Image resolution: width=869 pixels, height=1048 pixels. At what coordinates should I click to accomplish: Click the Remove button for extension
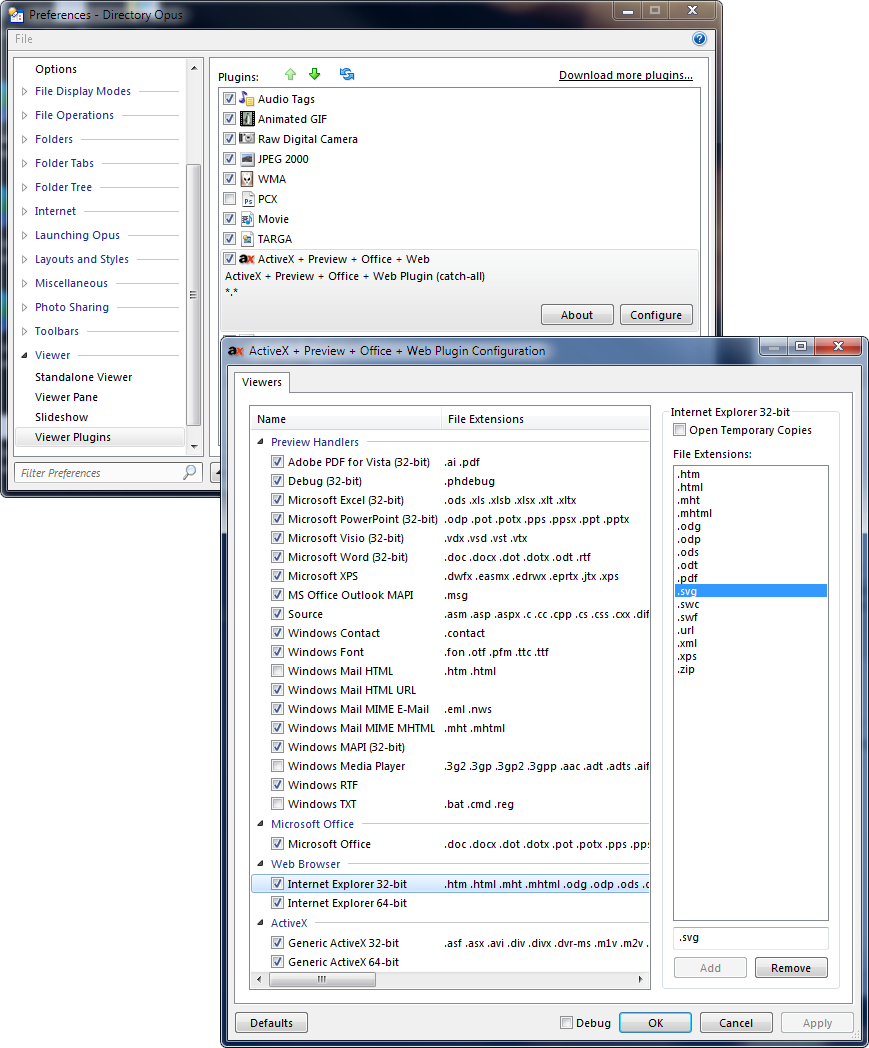[x=791, y=968]
